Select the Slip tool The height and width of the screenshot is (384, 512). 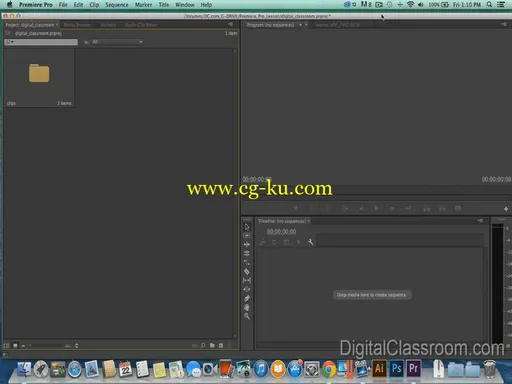tap(247, 280)
